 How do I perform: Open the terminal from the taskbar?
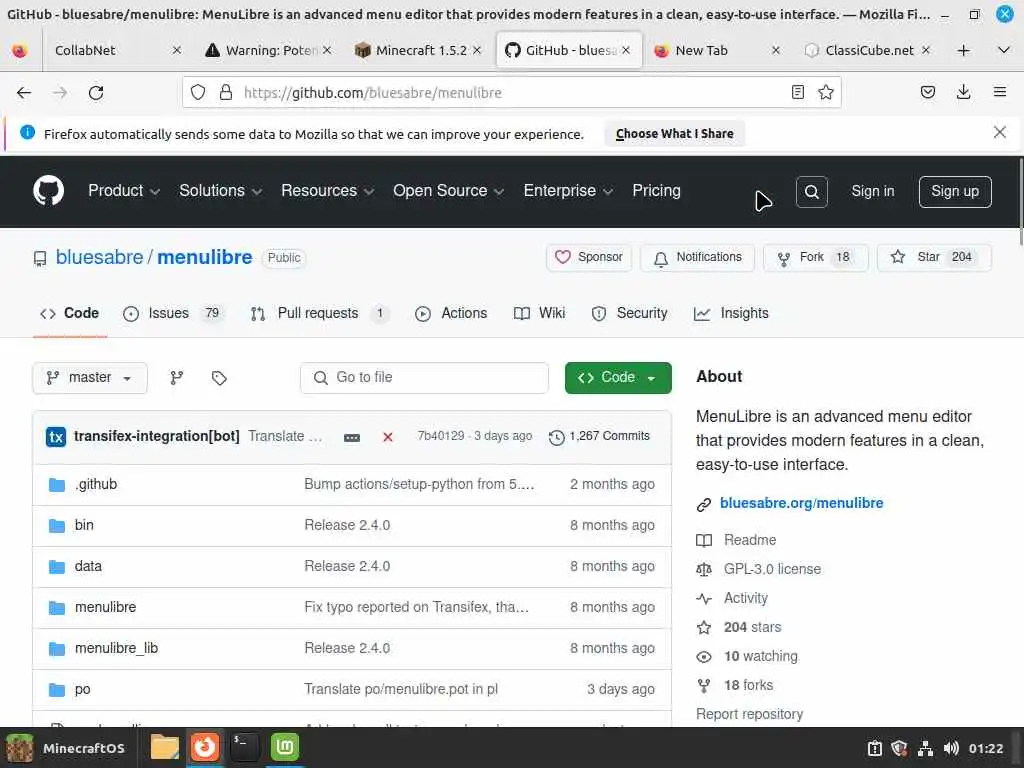245,747
